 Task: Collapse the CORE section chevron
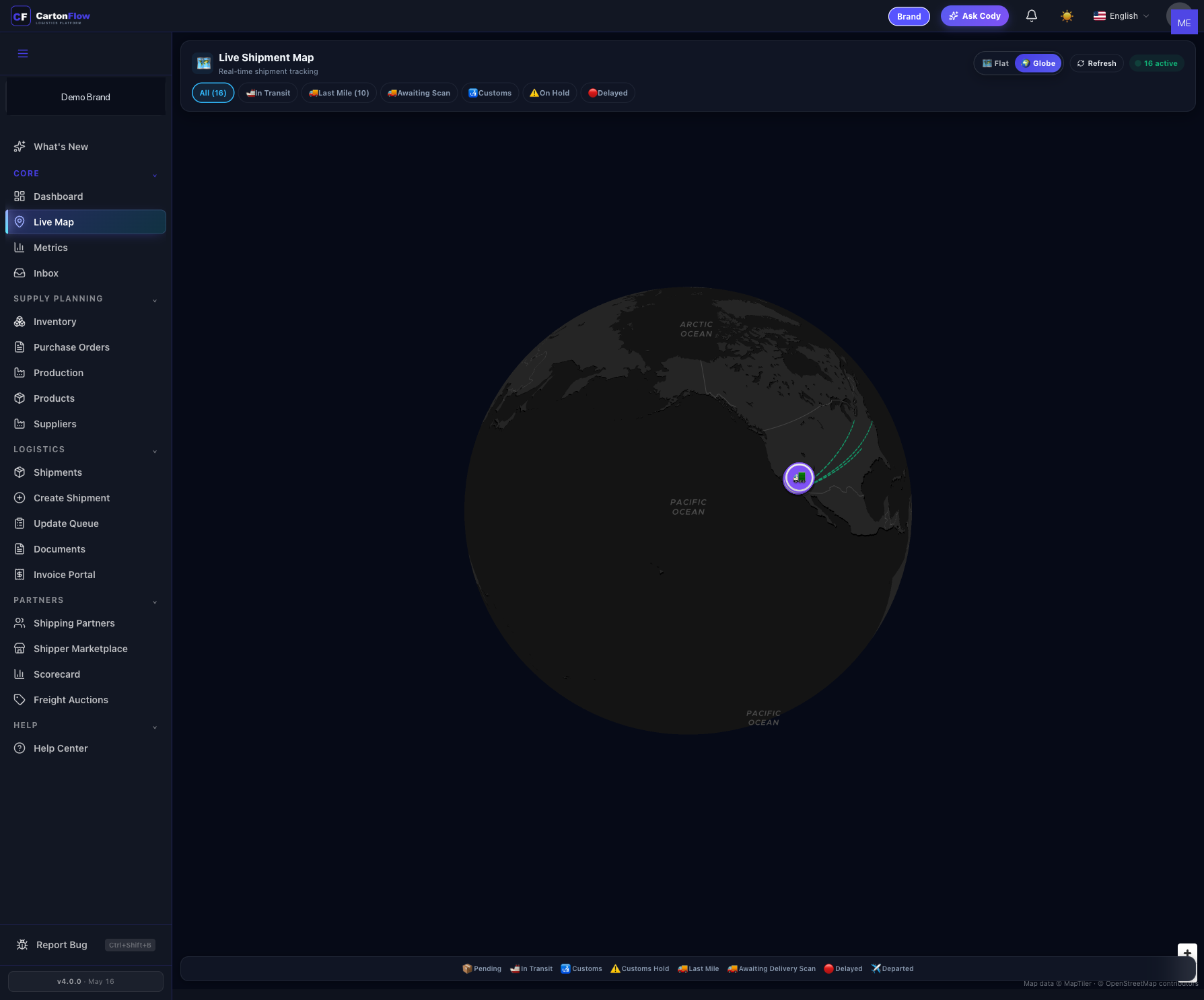pos(155,175)
